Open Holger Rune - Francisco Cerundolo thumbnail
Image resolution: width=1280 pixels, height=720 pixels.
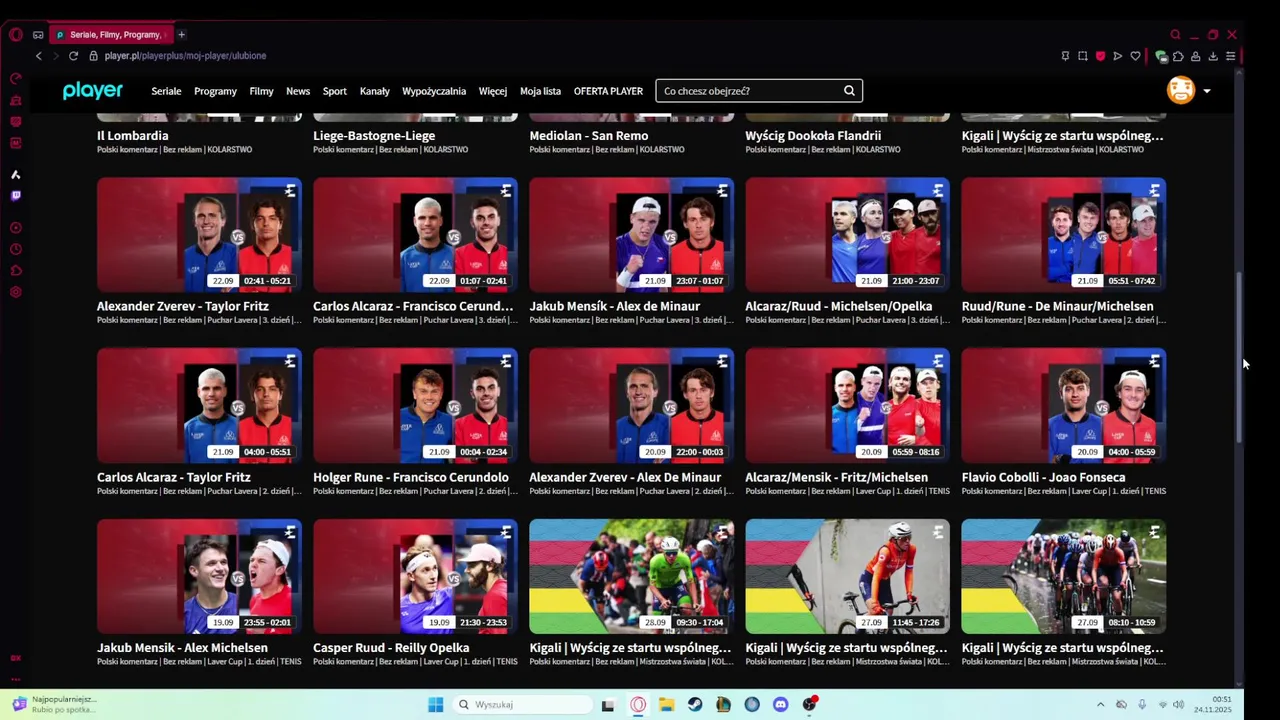415,406
